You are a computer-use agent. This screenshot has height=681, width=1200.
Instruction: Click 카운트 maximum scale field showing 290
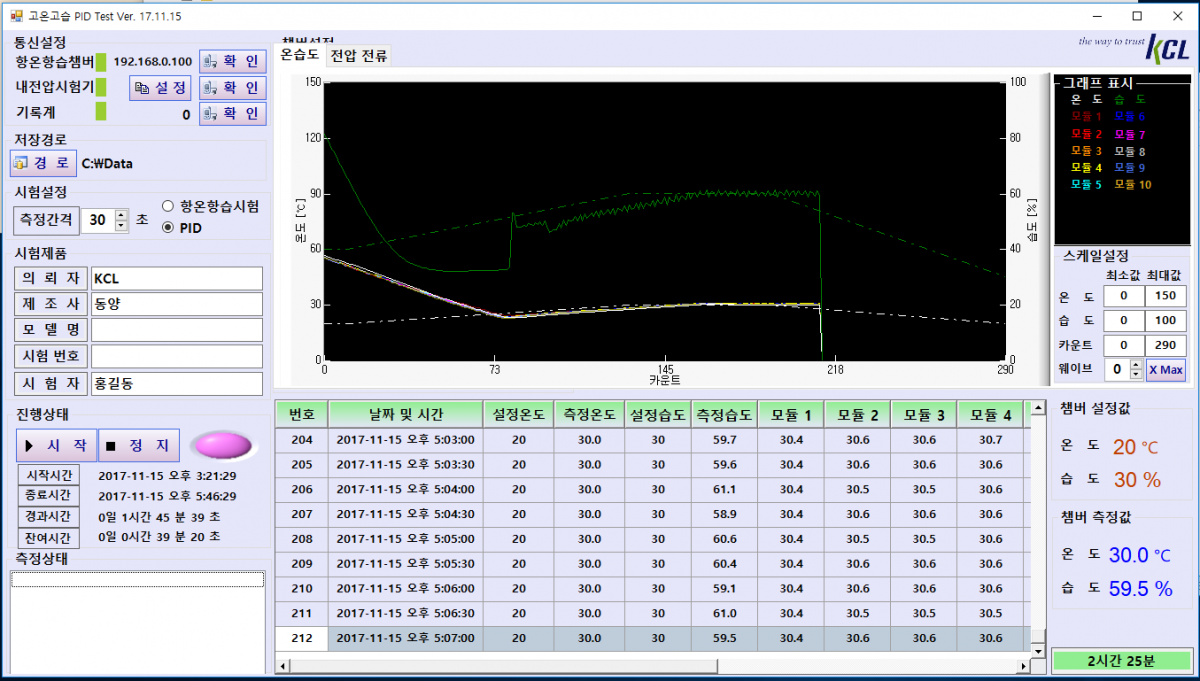(1166, 346)
